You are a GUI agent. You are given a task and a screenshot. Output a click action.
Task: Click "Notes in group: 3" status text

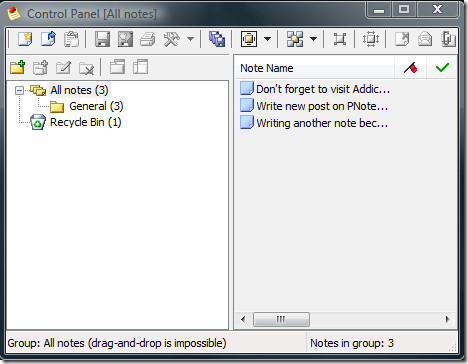tap(352, 343)
